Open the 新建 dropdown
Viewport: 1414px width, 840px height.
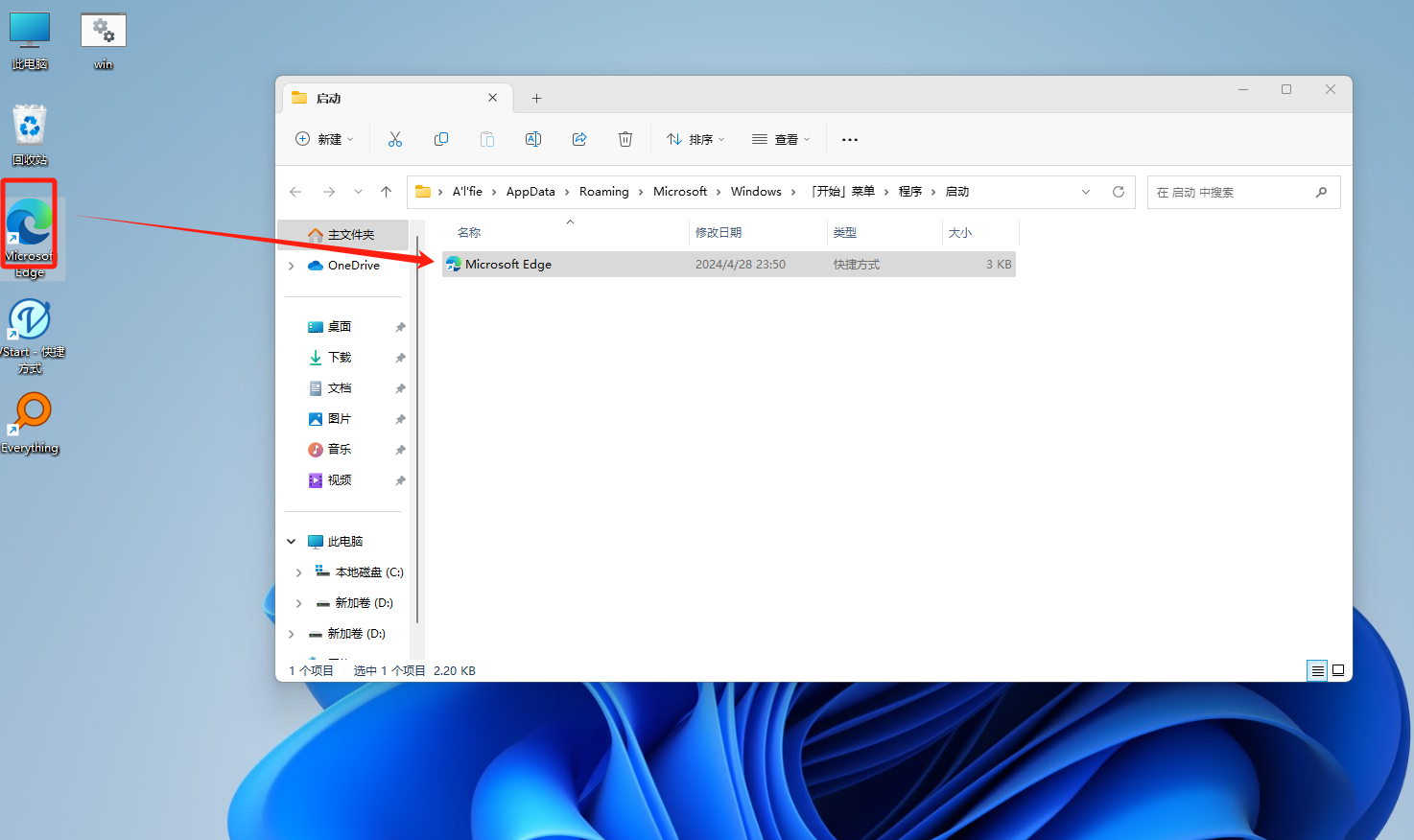pyautogui.click(x=324, y=139)
